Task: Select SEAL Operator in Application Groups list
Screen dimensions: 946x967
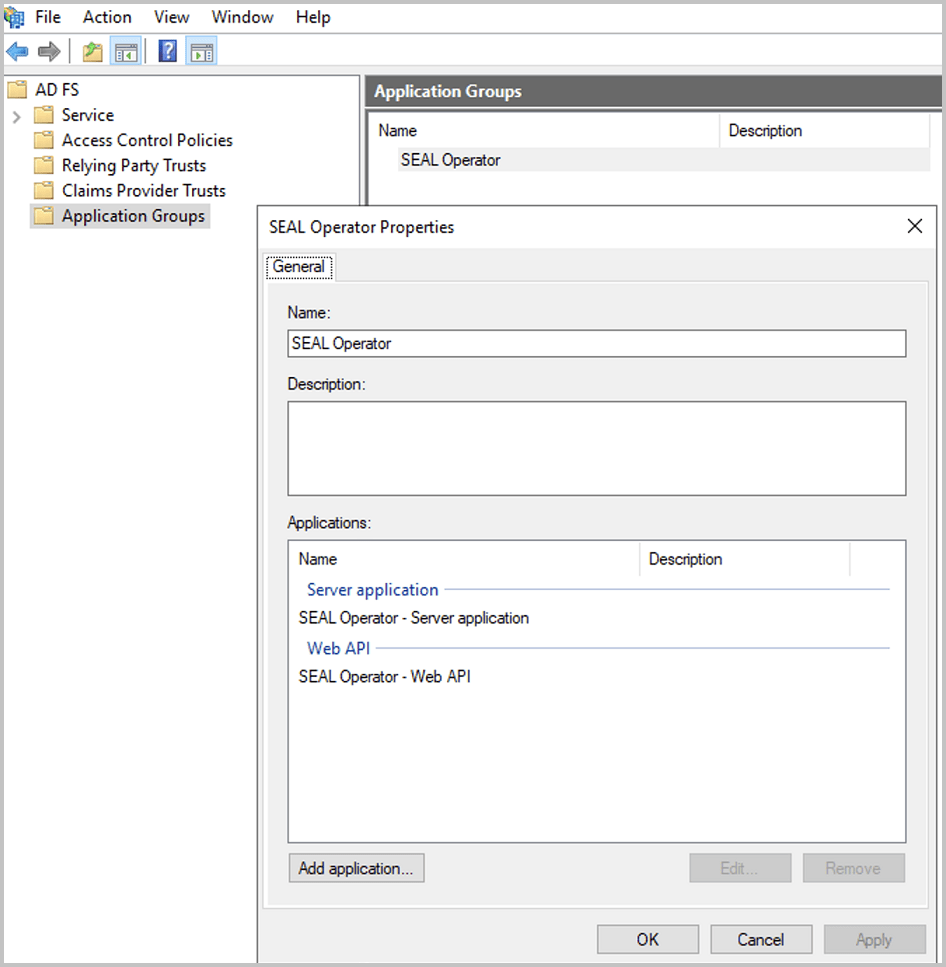Action: pos(450,160)
